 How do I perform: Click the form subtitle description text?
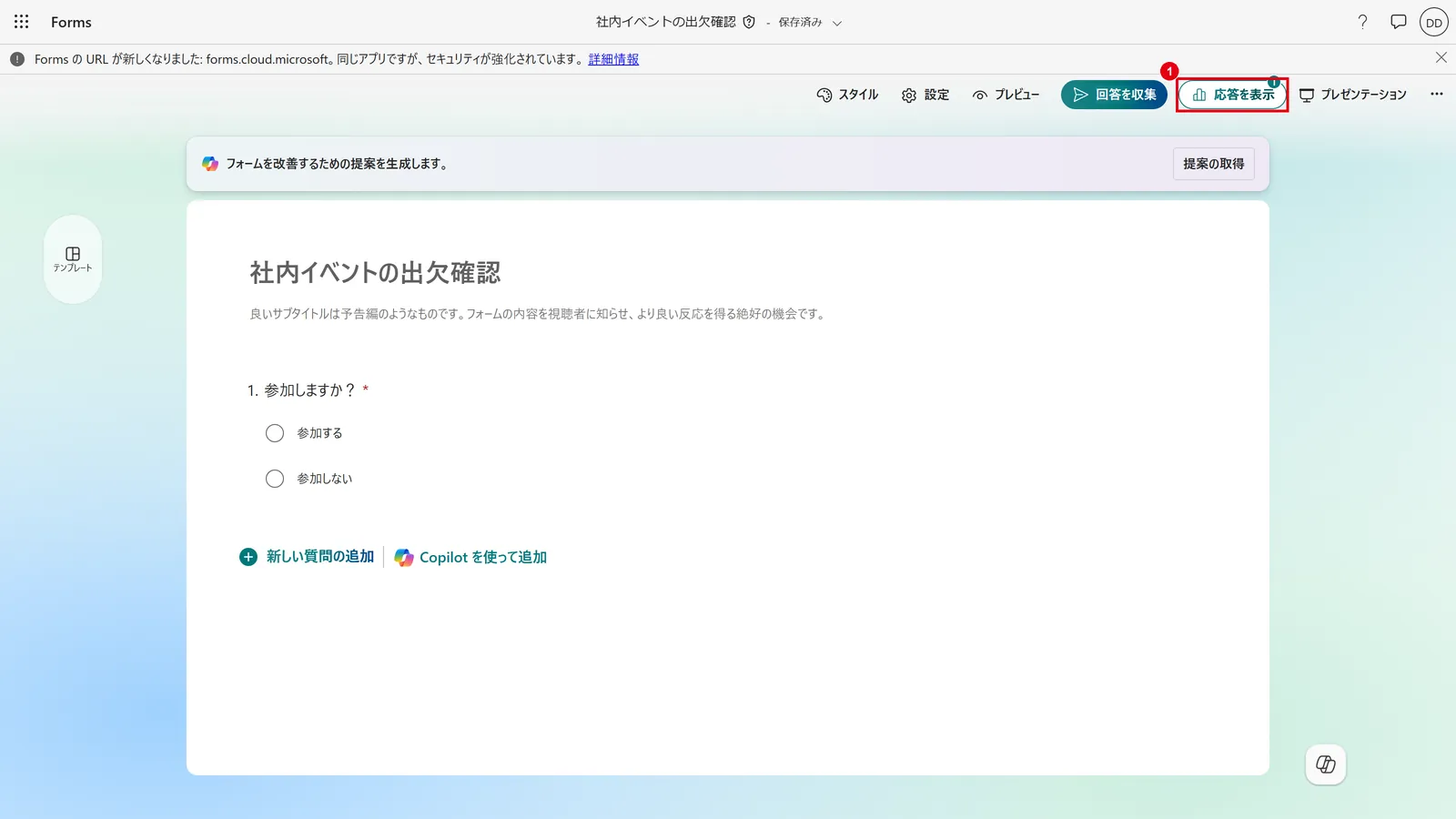pos(539,314)
